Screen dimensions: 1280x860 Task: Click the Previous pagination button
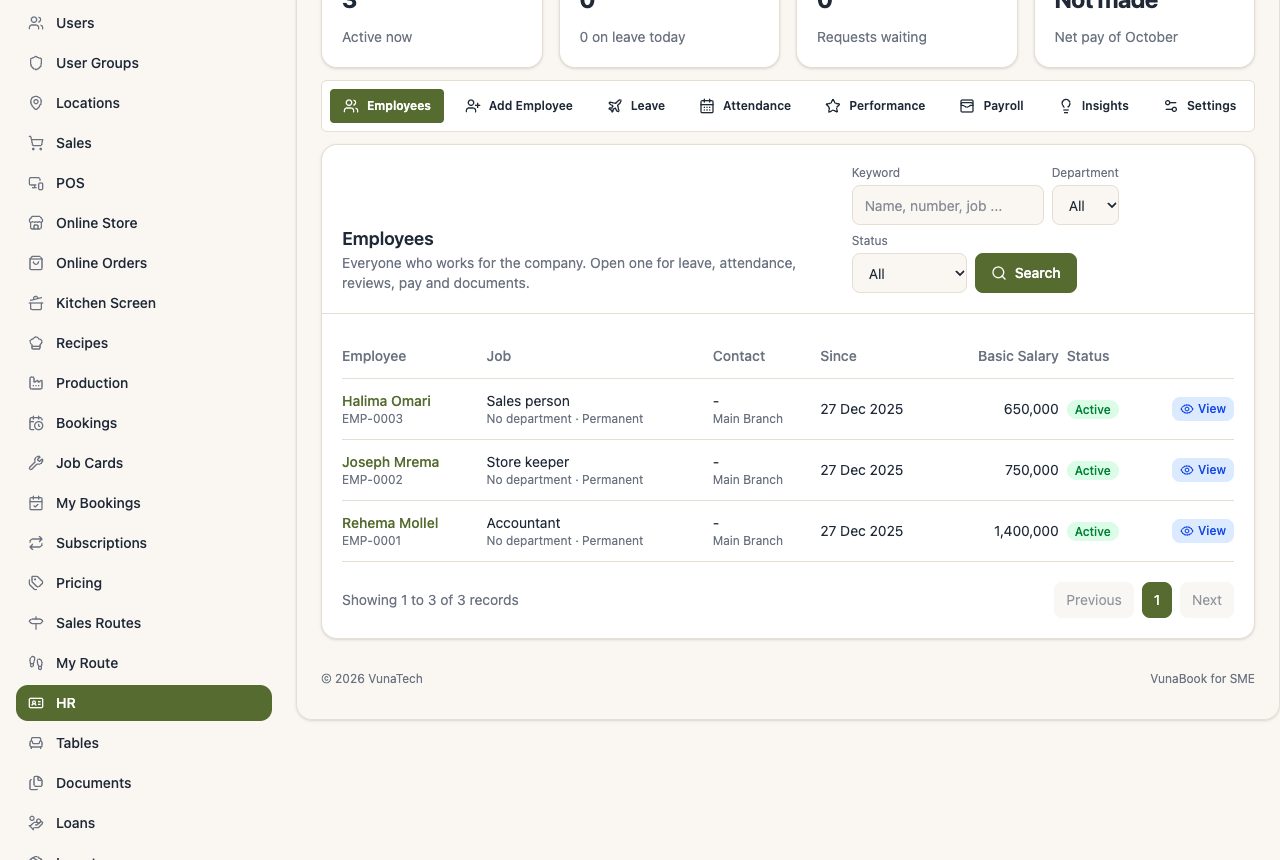pyautogui.click(x=1094, y=600)
